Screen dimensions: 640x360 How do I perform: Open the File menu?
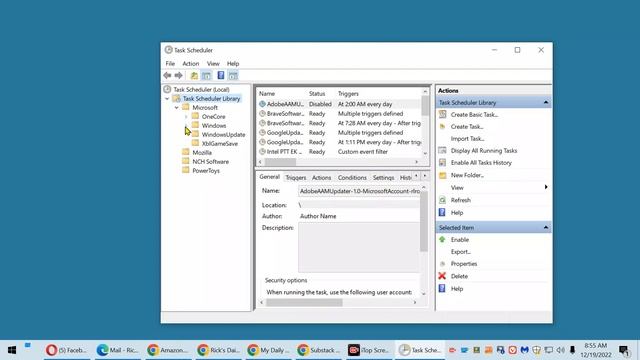tap(170, 64)
